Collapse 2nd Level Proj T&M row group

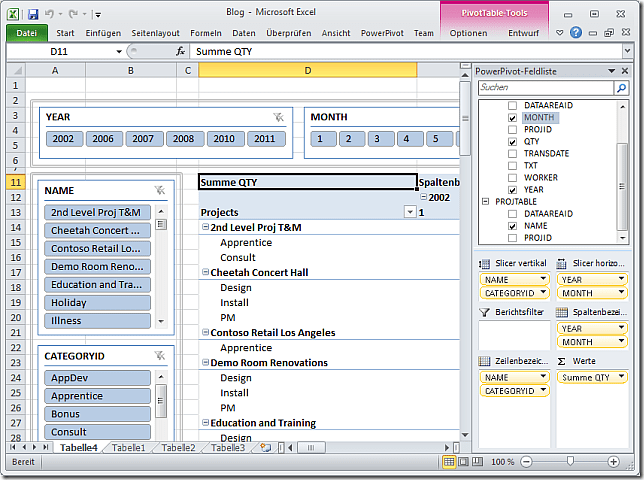tap(205, 227)
